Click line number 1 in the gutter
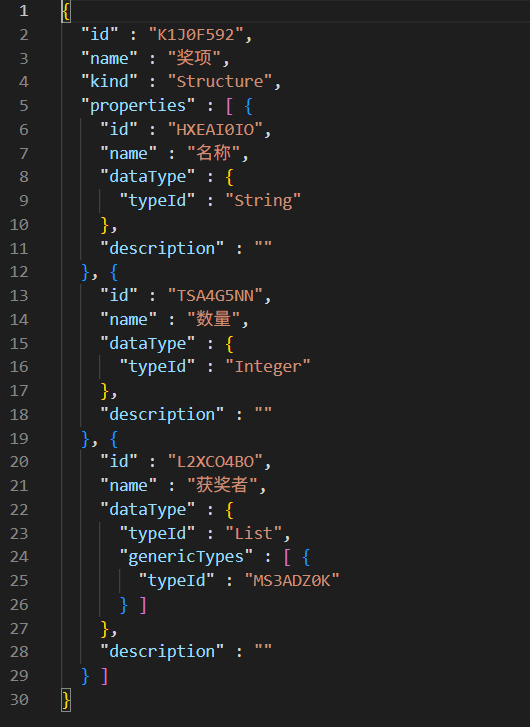The image size is (530, 727). (x=24, y=11)
